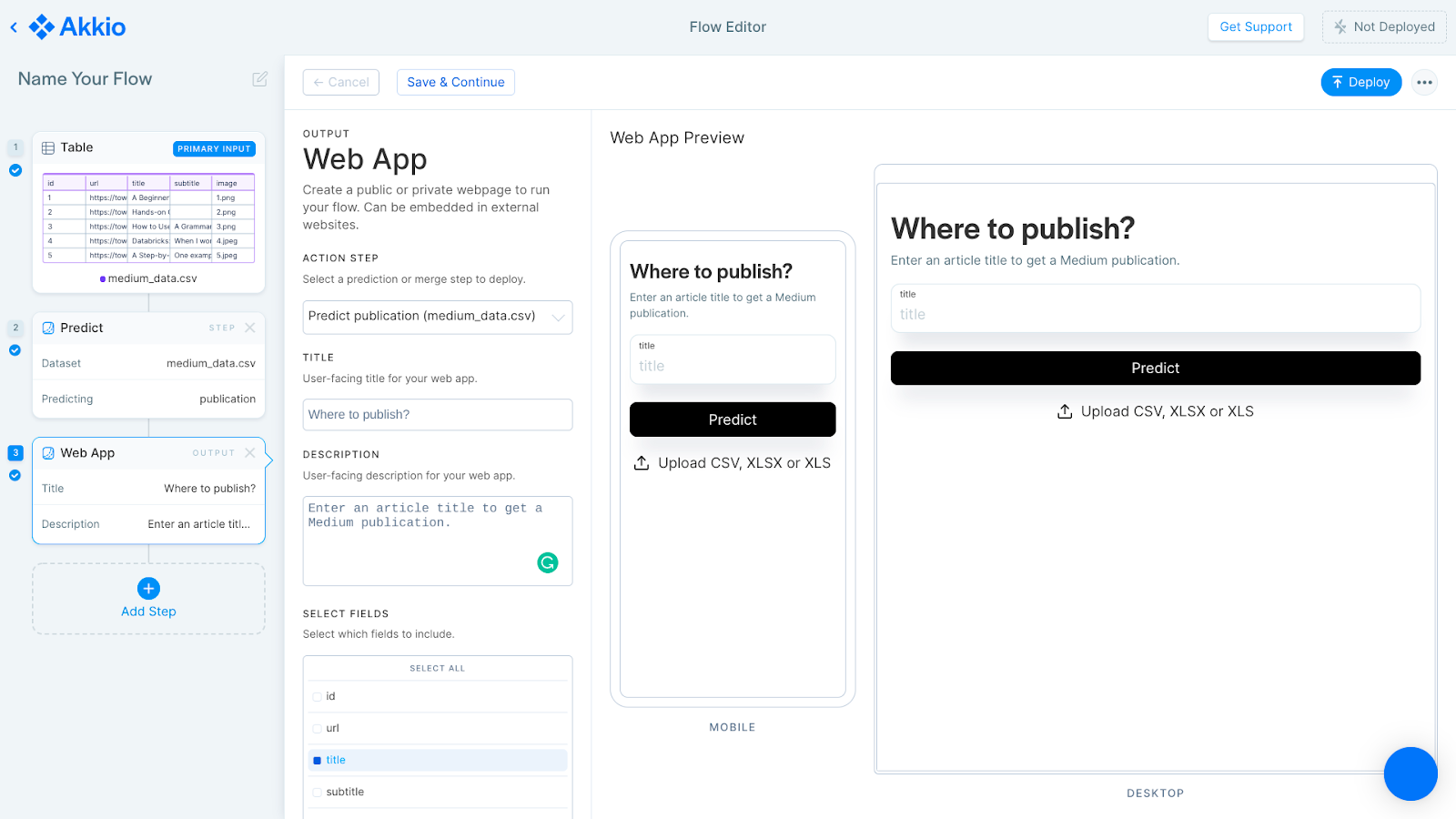Enable the subtitle field checkbox

pos(316,792)
